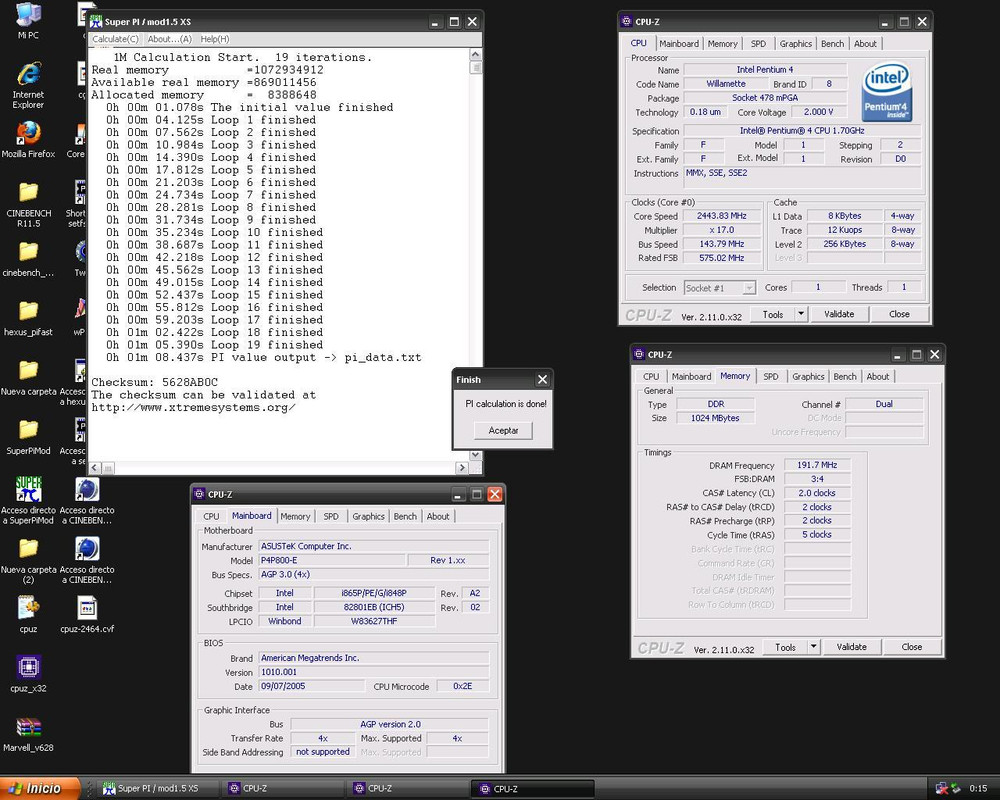
Task: Click the Intel Pentium 4 logo
Action: [887, 91]
